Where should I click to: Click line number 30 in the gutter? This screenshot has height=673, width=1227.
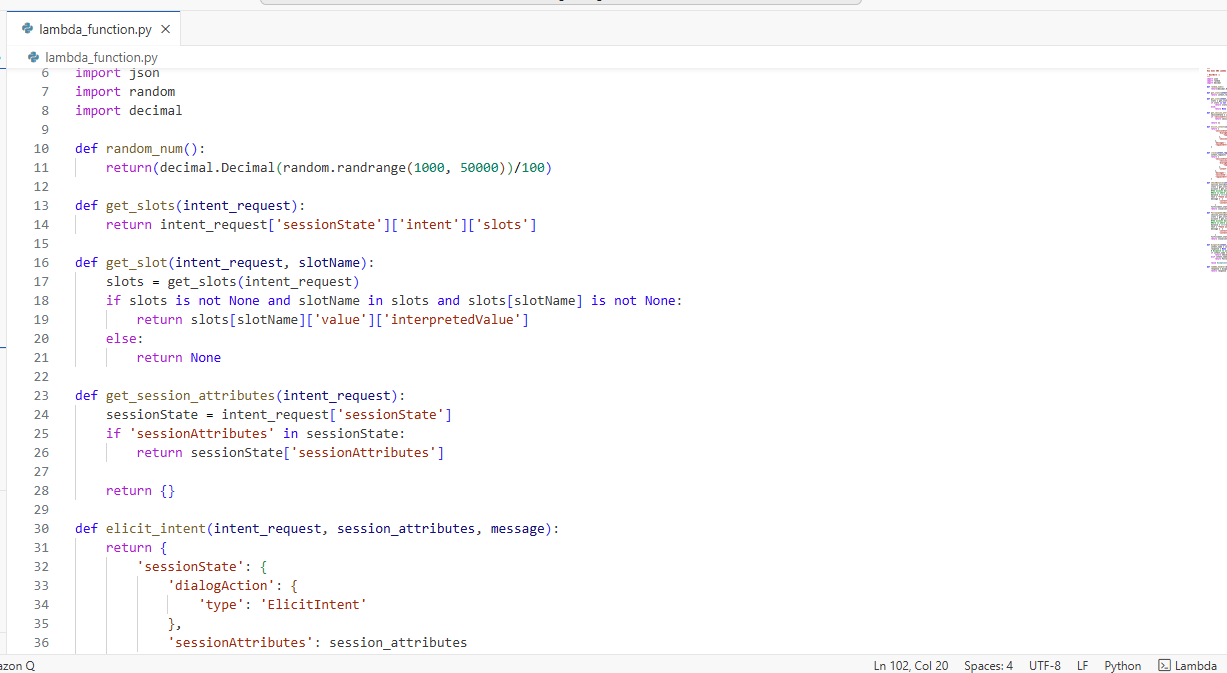(x=41, y=528)
